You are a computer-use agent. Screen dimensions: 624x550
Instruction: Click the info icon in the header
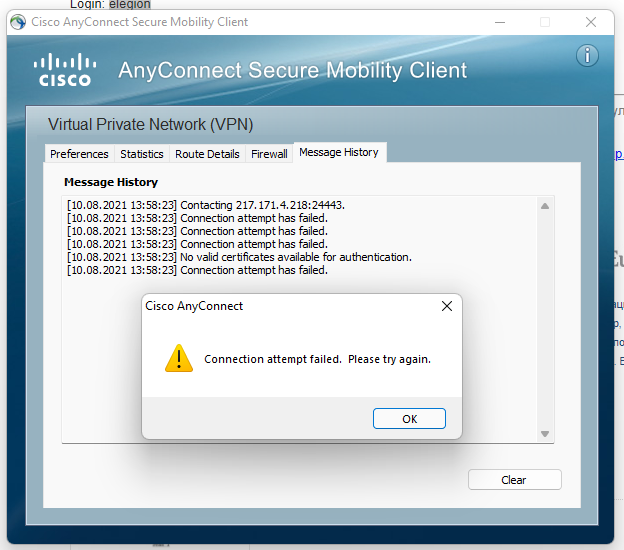coord(587,55)
